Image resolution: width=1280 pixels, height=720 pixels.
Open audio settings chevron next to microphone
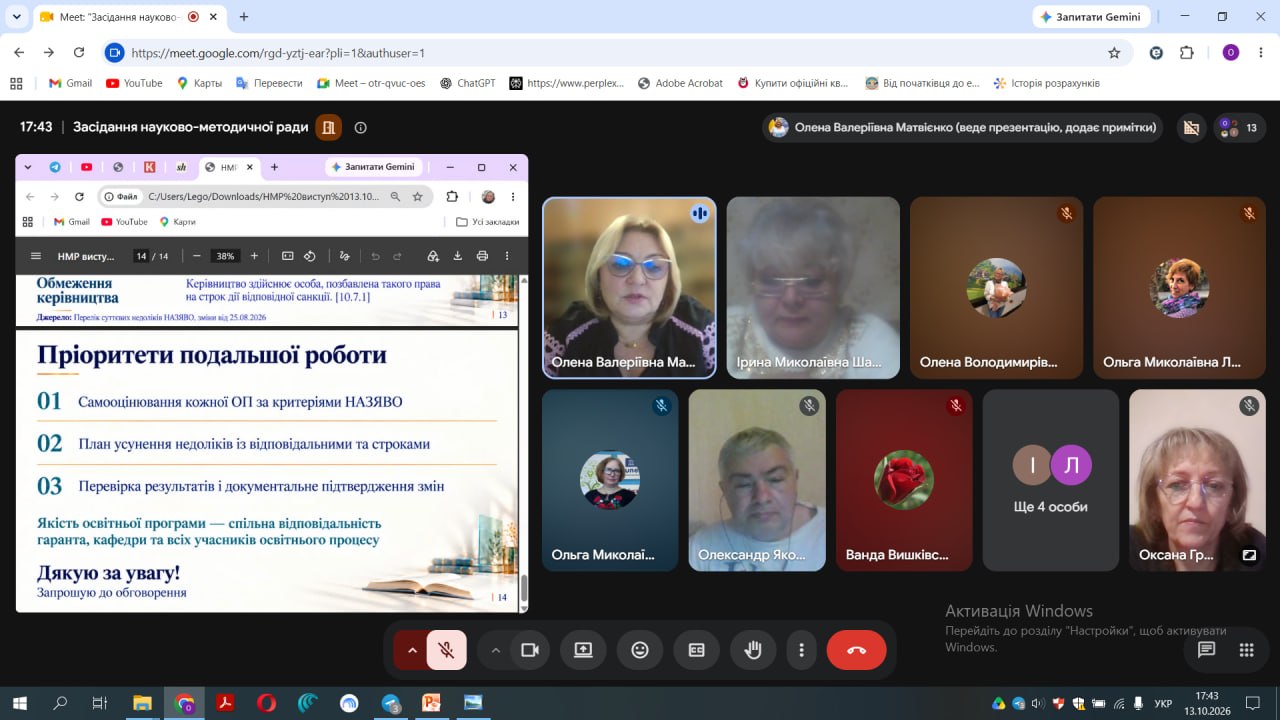[x=411, y=650]
